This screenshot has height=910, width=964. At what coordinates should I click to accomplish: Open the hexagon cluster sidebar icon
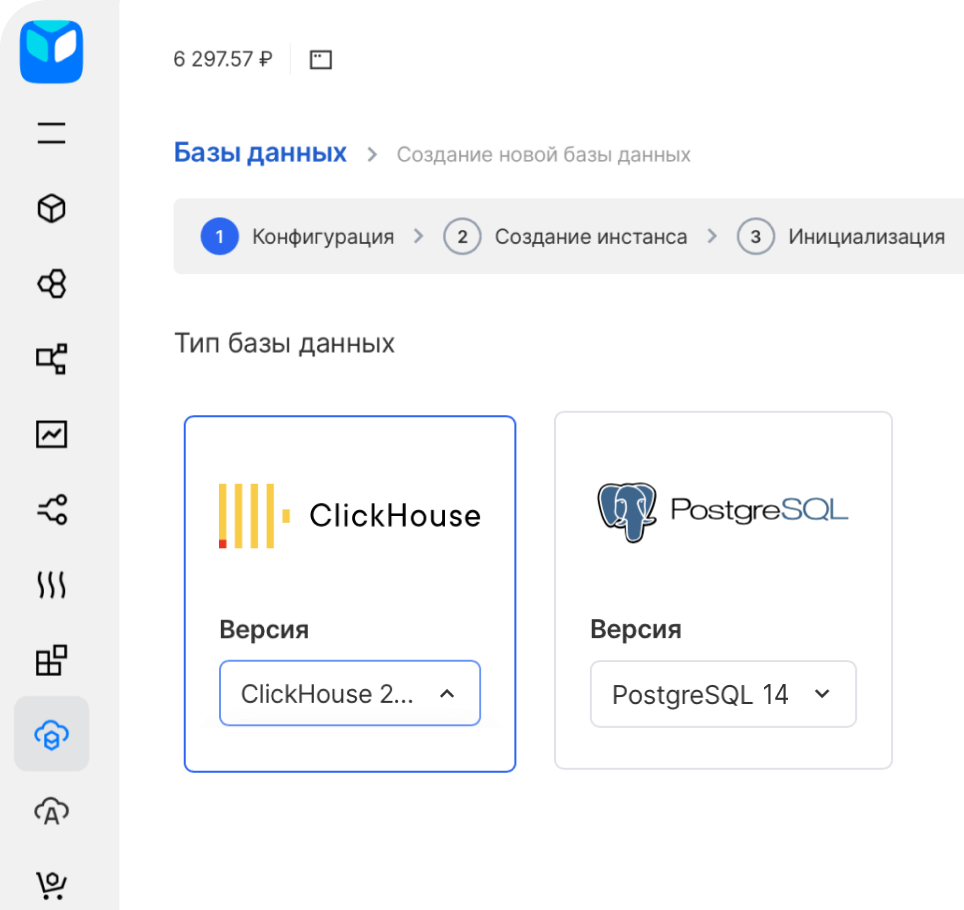[x=52, y=284]
